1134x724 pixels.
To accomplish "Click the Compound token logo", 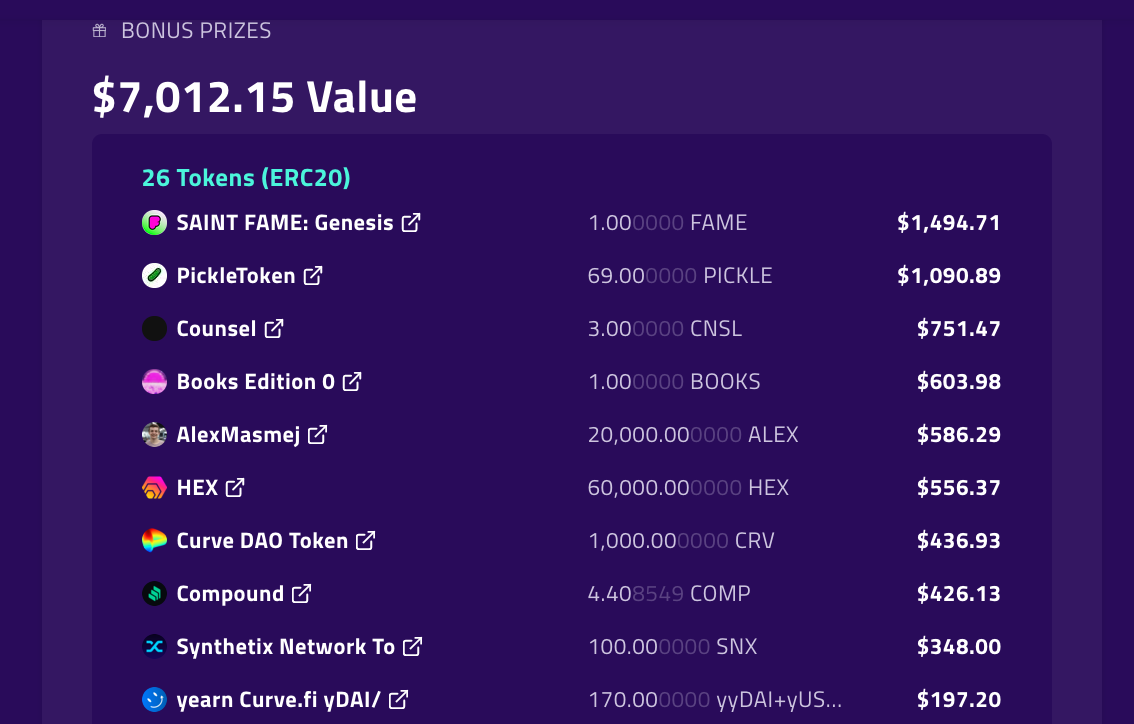I will pos(154,594).
